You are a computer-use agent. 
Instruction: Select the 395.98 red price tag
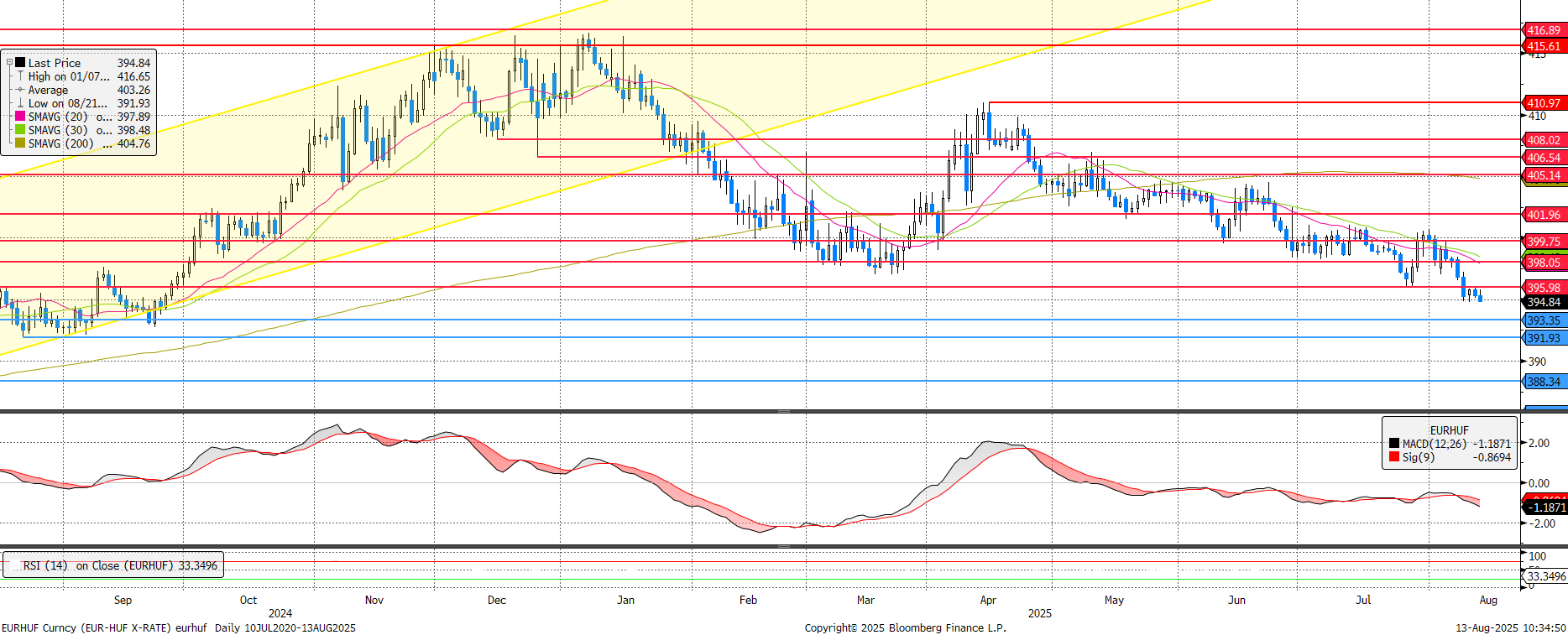[x=1544, y=288]
